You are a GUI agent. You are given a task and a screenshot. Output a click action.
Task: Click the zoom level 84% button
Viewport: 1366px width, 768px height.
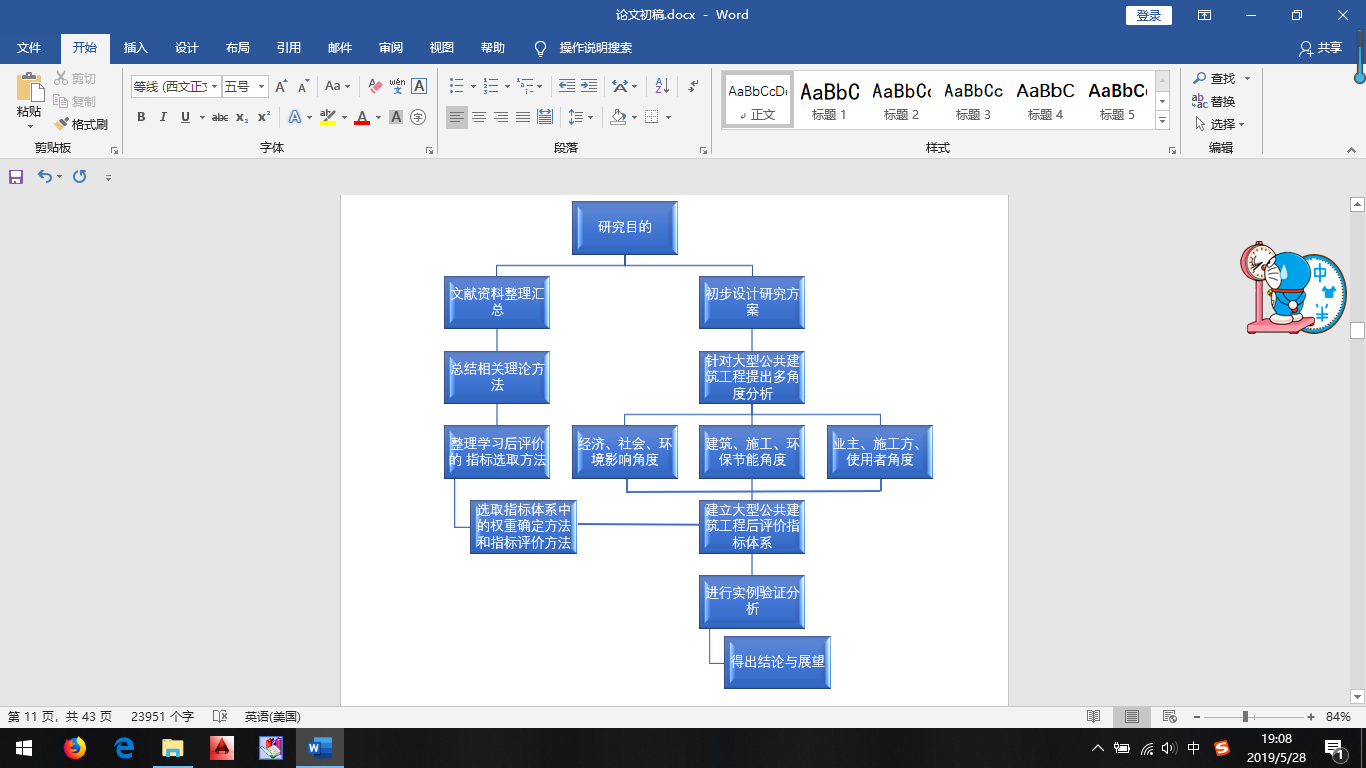[x=1338, y=717]
